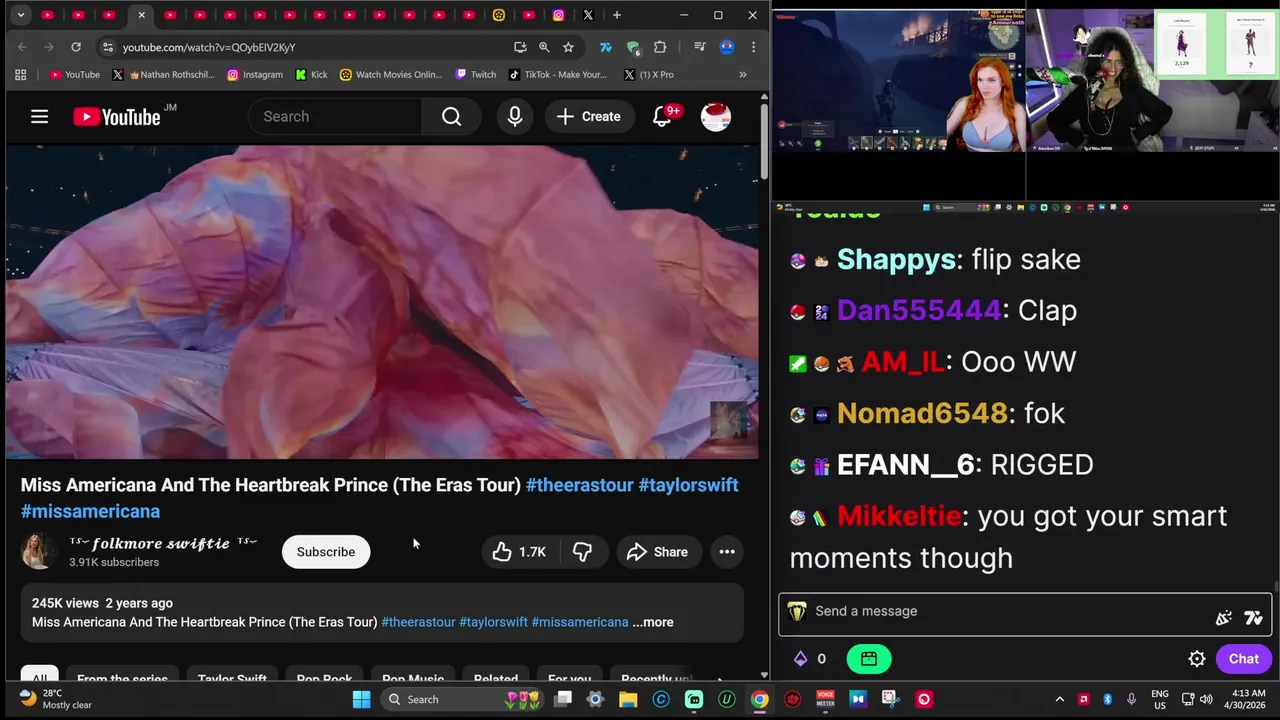Open the YouTube bookmark in bookmarks bar
Viewport: 1280px width, 720px height.
[x=74, y=75]
